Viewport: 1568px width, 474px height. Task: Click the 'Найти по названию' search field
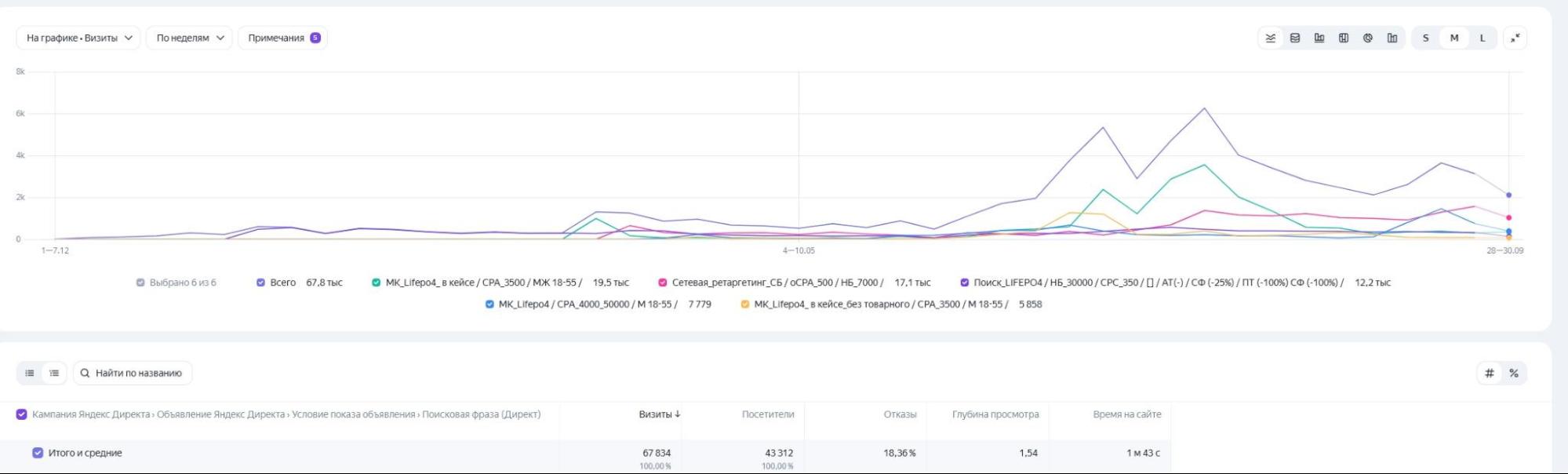point(133,373)
